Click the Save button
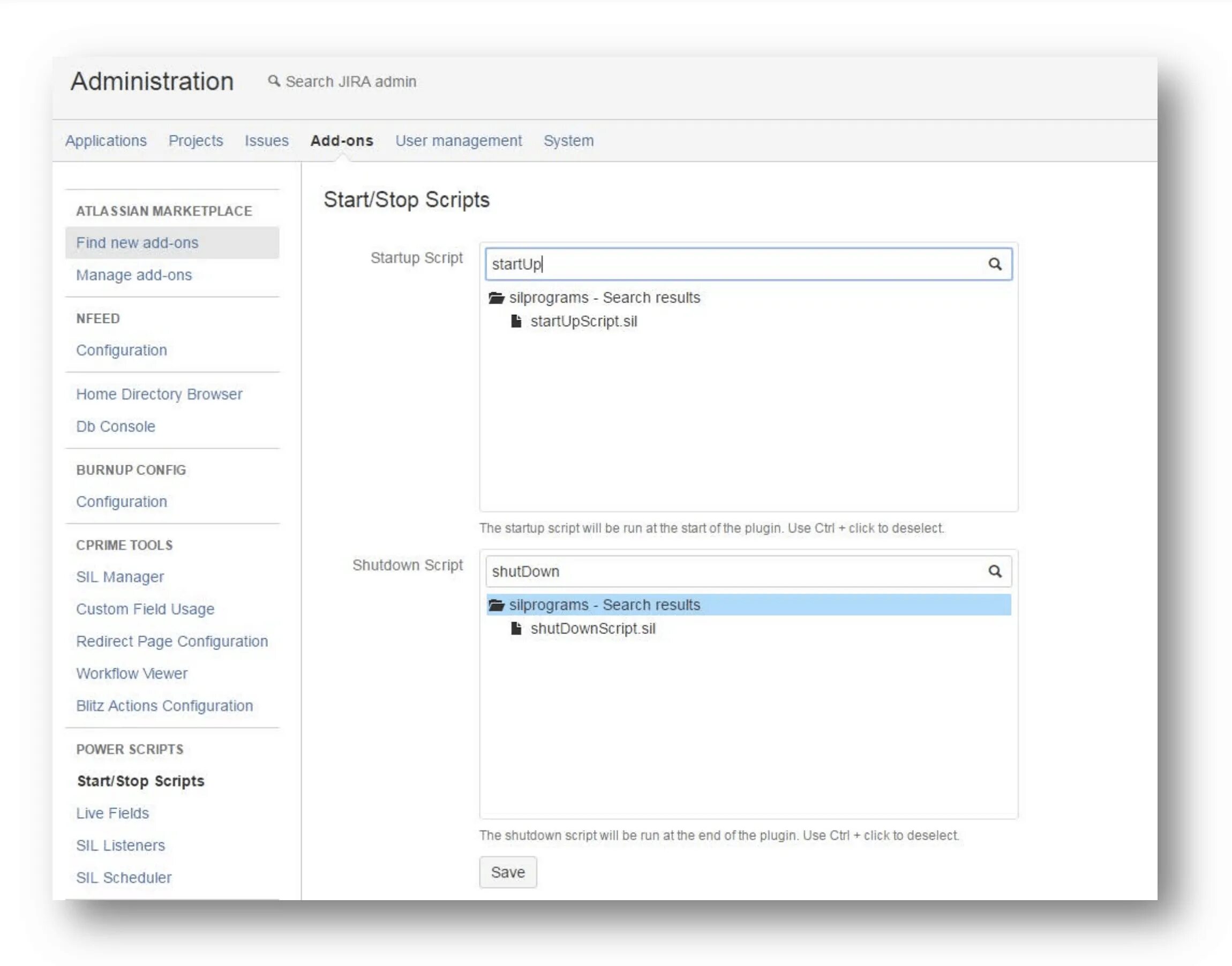Image resolution: width=1232 pixels, height=966 pixels. (507, 872)
